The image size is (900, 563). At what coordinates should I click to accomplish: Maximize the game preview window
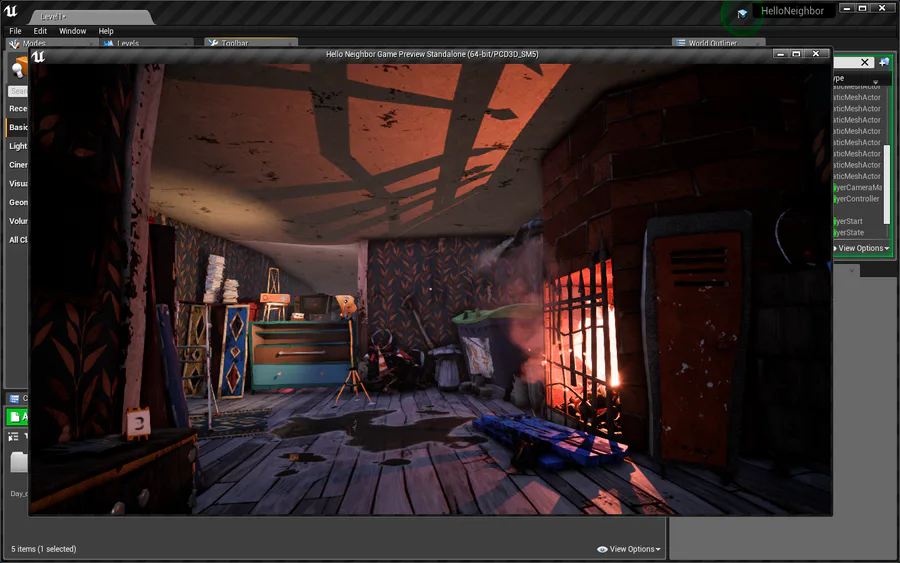[x=797, y=54]
